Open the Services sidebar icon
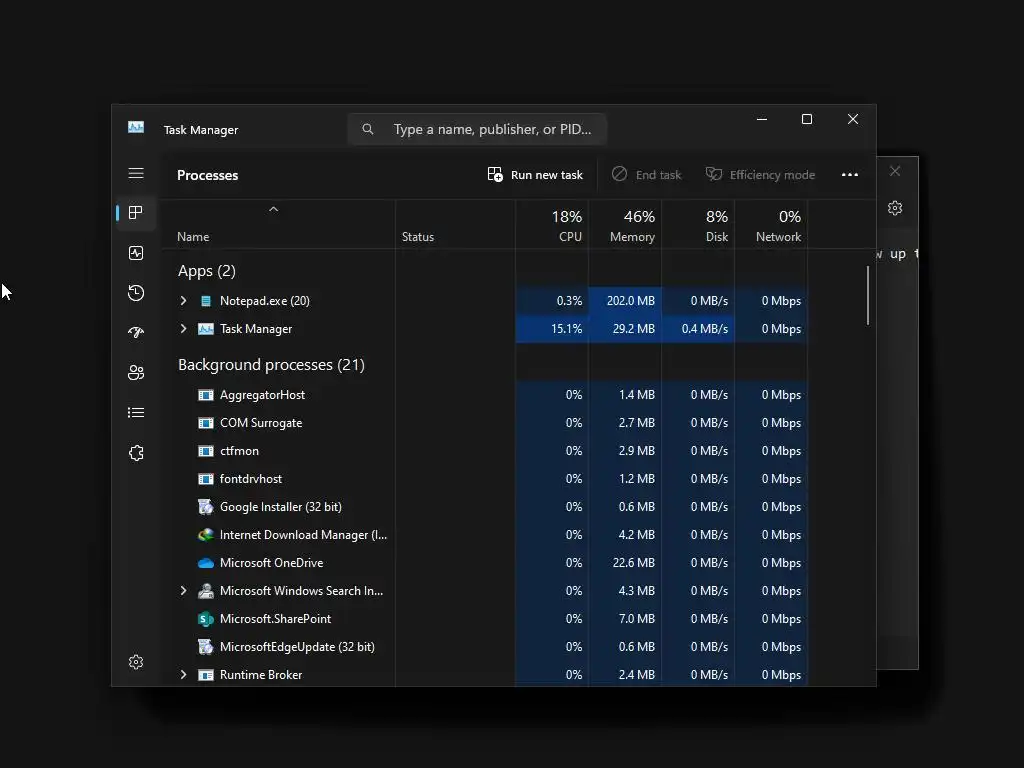1024x768 pixels. pos(136,453)
